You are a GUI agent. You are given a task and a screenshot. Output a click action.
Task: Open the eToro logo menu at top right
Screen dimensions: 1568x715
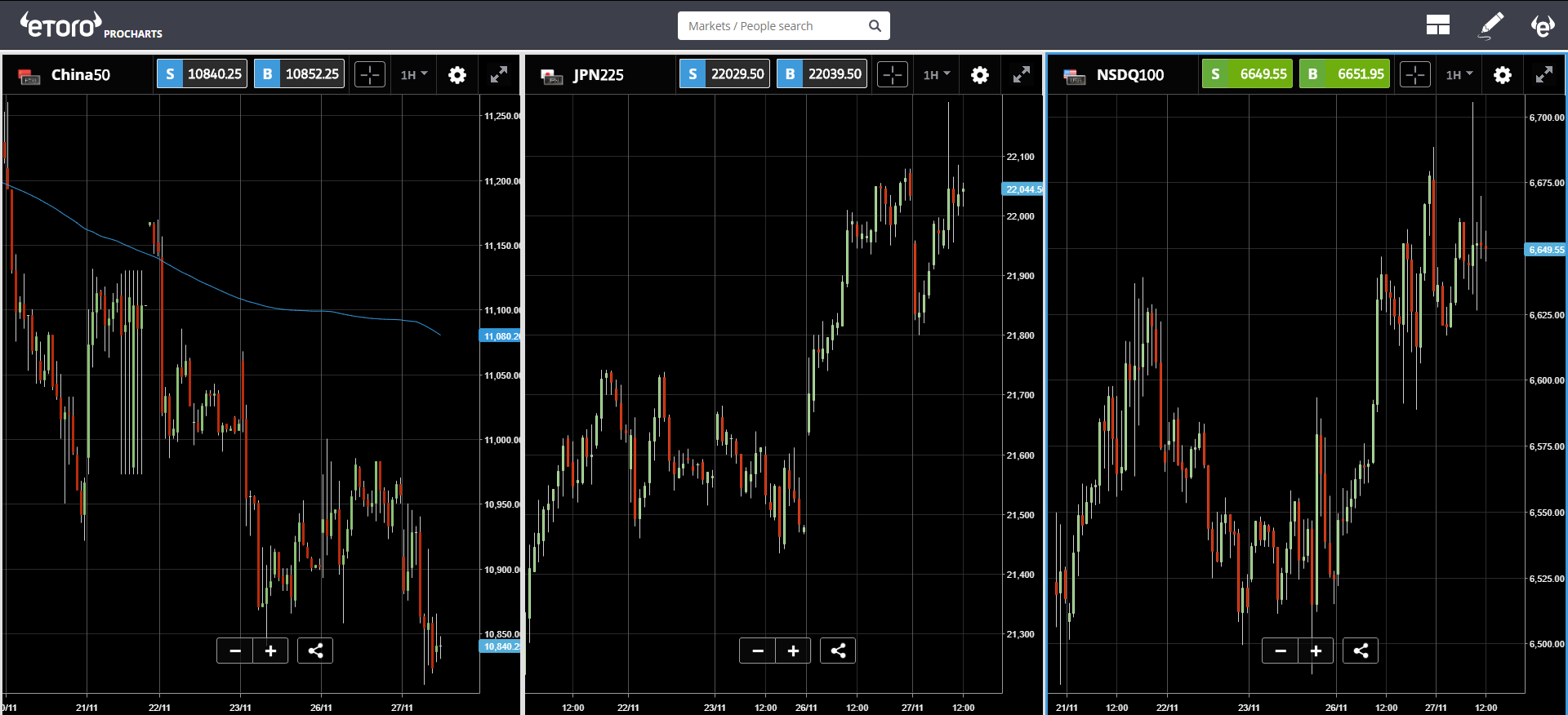tap(1542, 25)
